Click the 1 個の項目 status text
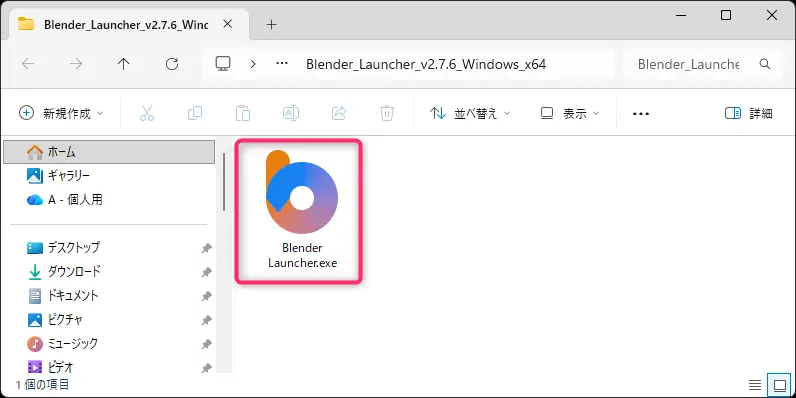796x398 pixels. click(43, 385)
